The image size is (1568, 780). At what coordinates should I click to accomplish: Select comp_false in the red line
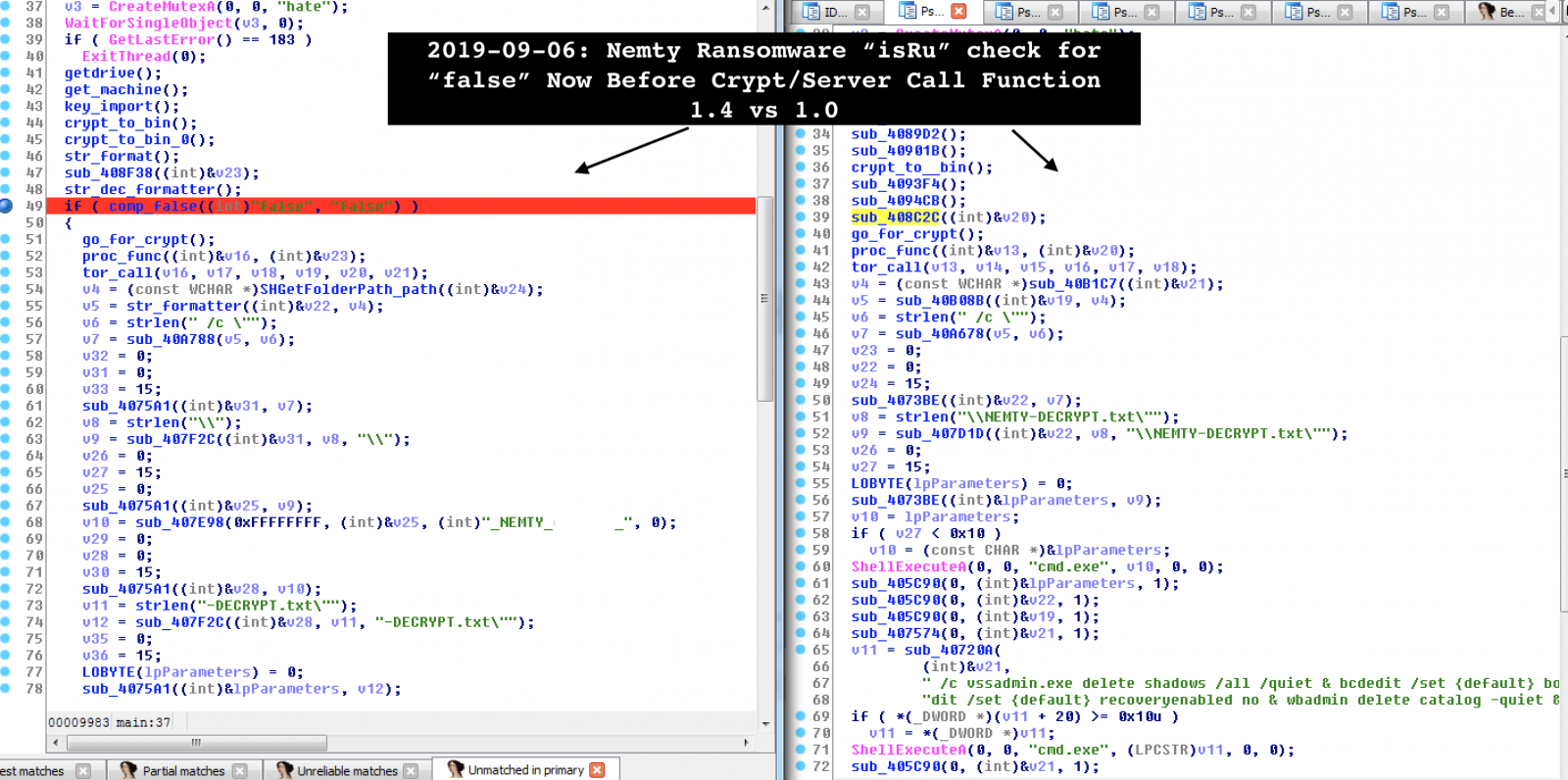pos(153,206)
